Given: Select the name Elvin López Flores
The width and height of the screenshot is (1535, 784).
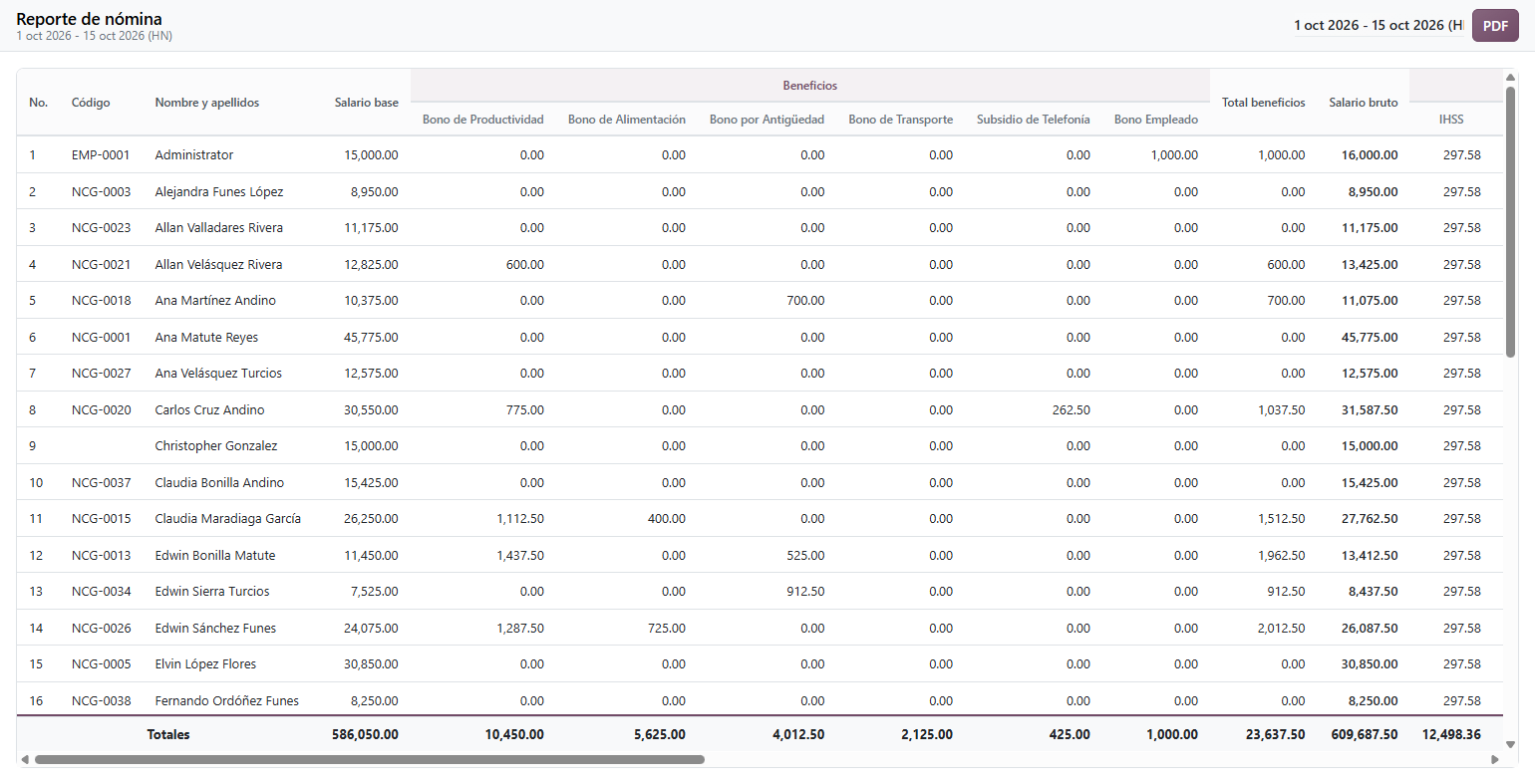Looking at the screenshot, I should click(205, 664).
